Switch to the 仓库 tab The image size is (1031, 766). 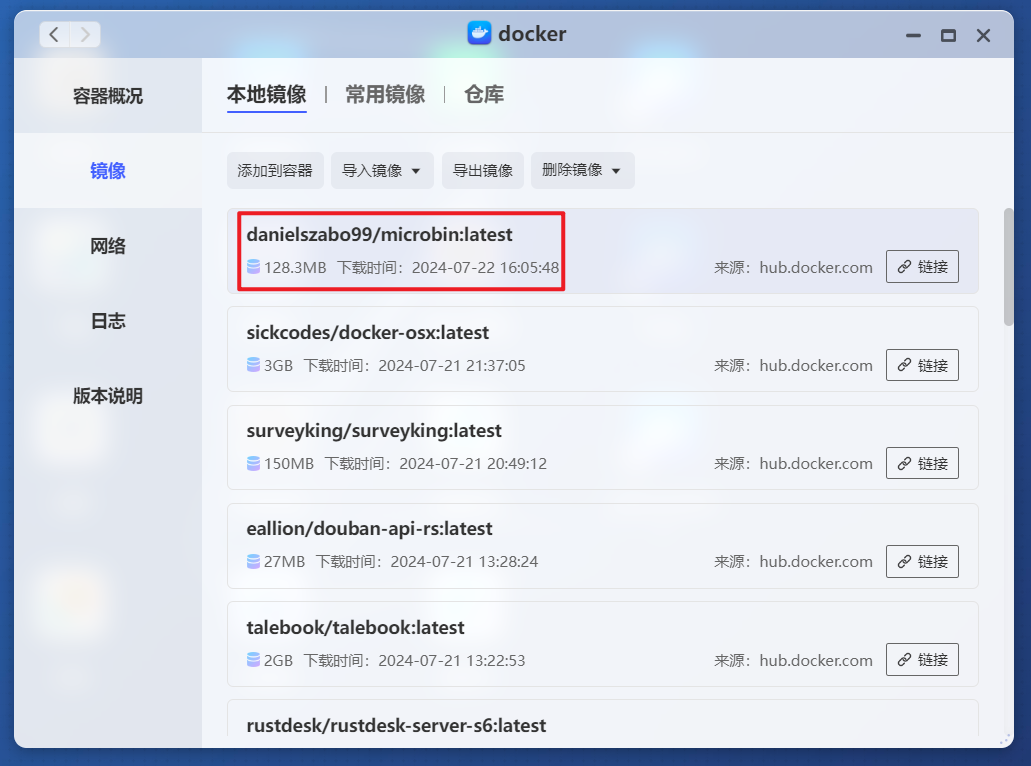[484, 95]
